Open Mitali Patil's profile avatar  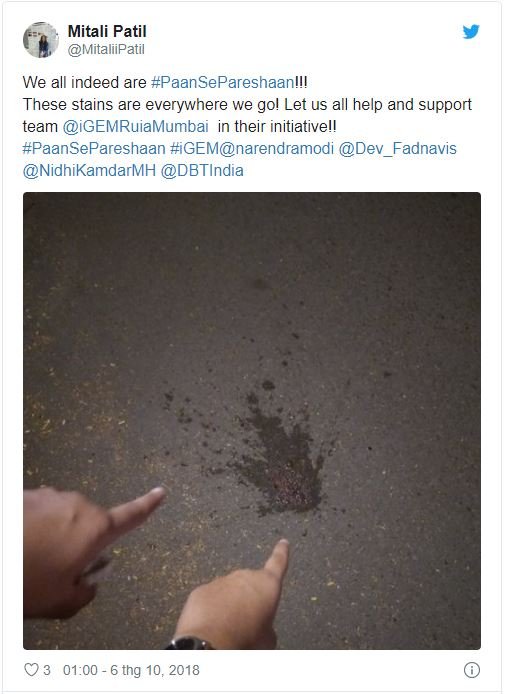[x=41, y=40]
